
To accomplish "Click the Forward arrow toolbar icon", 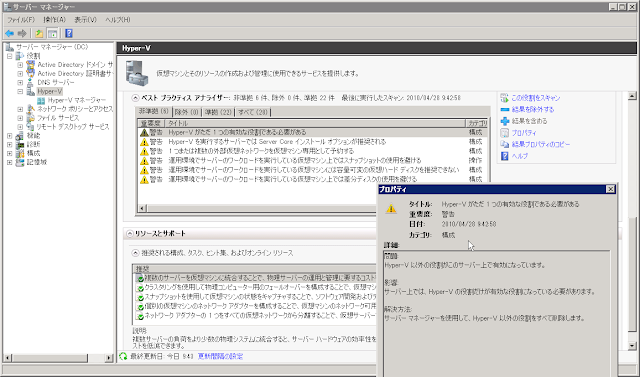I will 22,33.
